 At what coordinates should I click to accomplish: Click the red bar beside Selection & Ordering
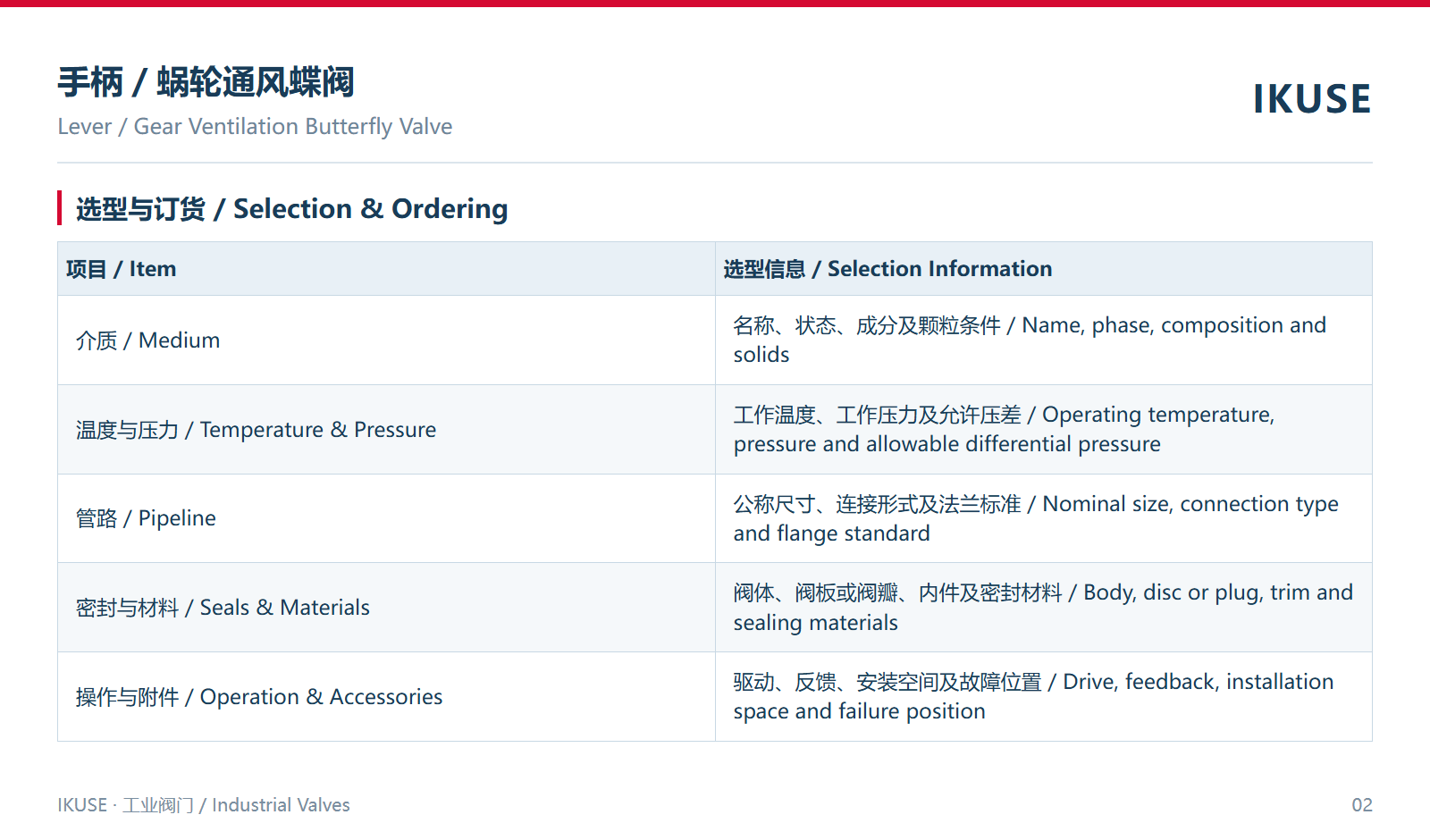pyautogui.click(x=59, y=208)
